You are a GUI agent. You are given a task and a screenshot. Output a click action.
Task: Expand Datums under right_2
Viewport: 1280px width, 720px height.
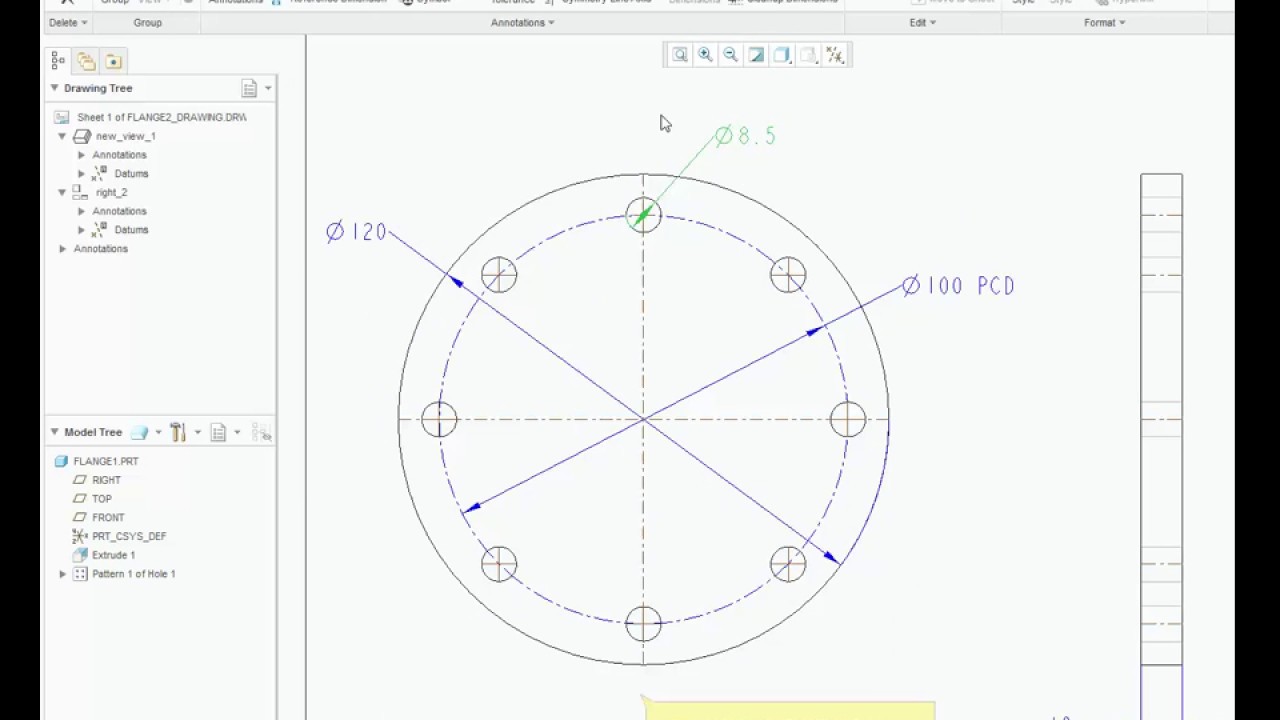81,230
